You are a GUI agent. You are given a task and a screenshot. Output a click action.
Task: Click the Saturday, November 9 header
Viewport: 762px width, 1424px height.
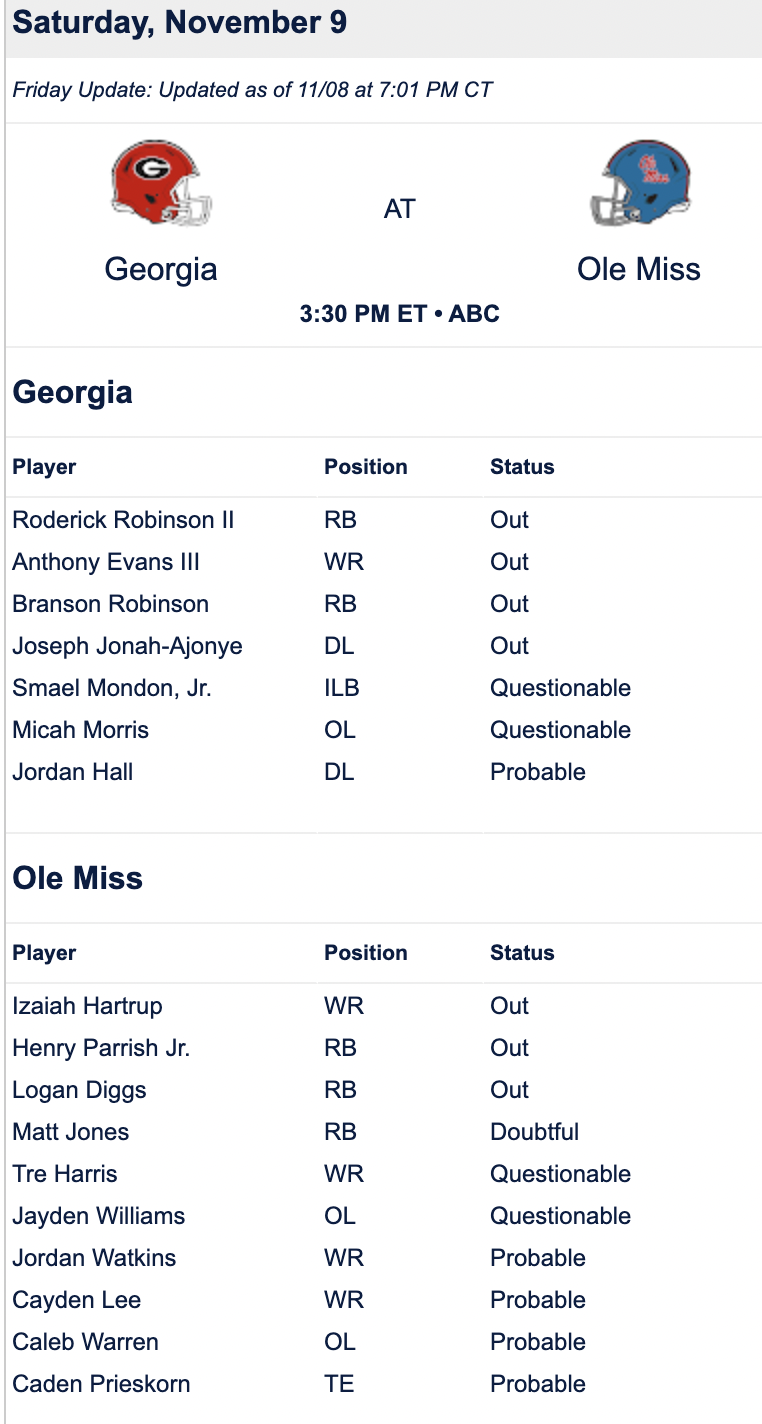click(x=180, y=23)
